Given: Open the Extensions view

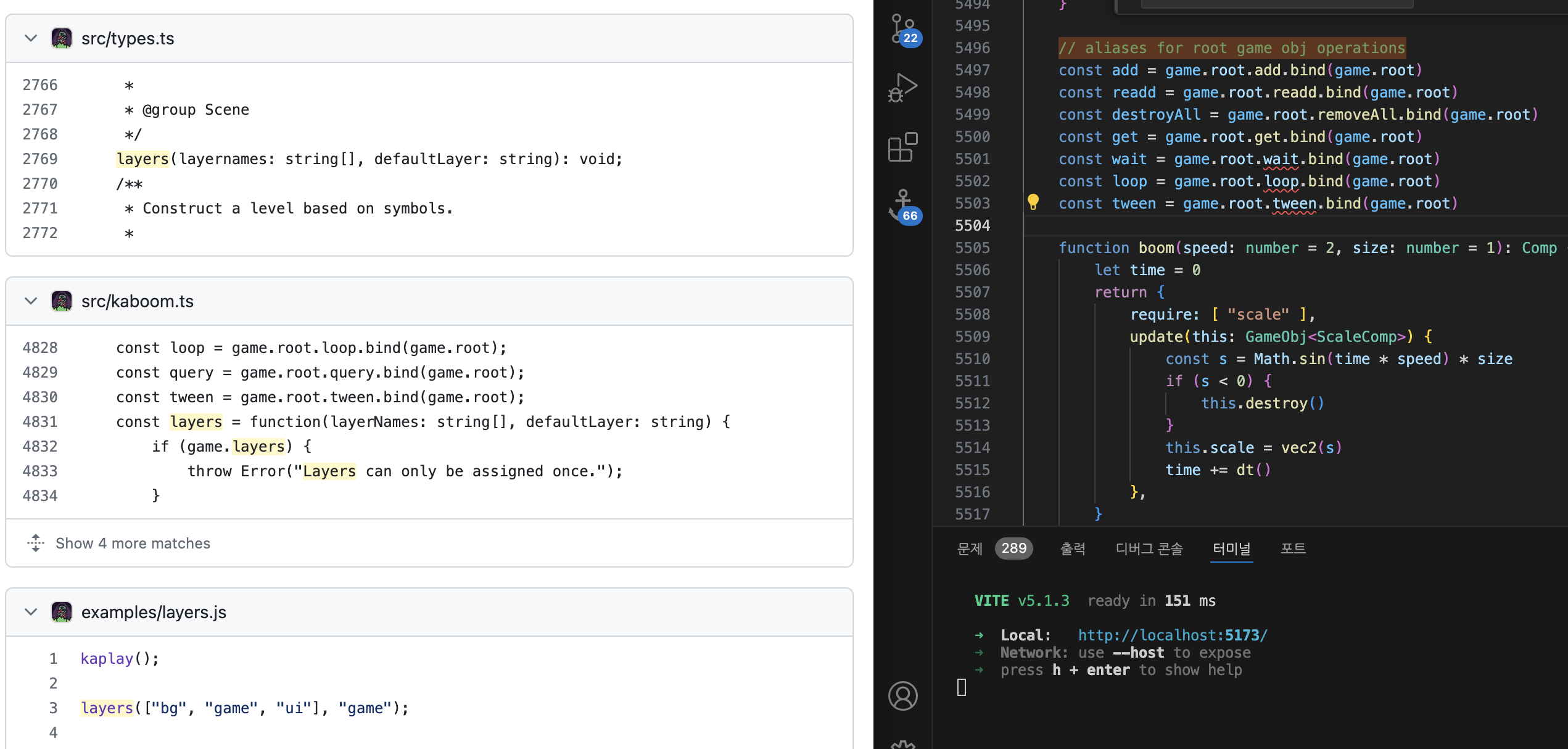Looking at the screenshot, I should point(903,147).
